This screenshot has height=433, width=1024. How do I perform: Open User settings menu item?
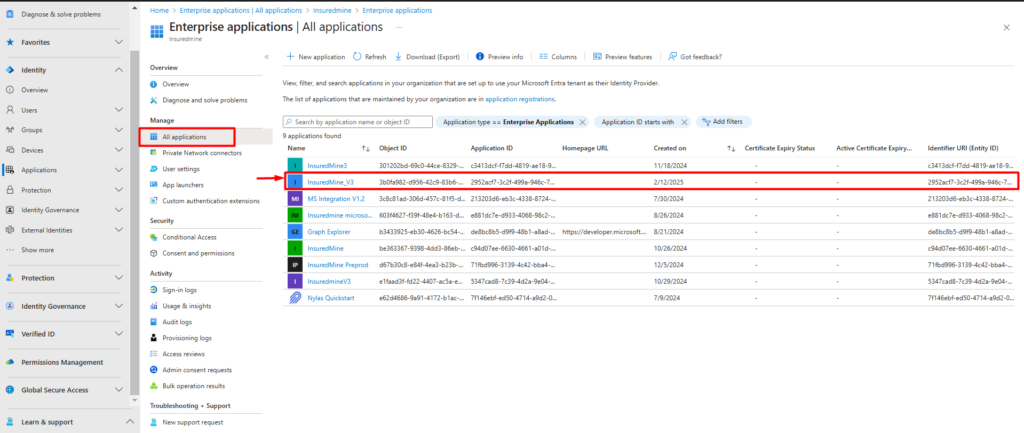[x=181, y=168]
